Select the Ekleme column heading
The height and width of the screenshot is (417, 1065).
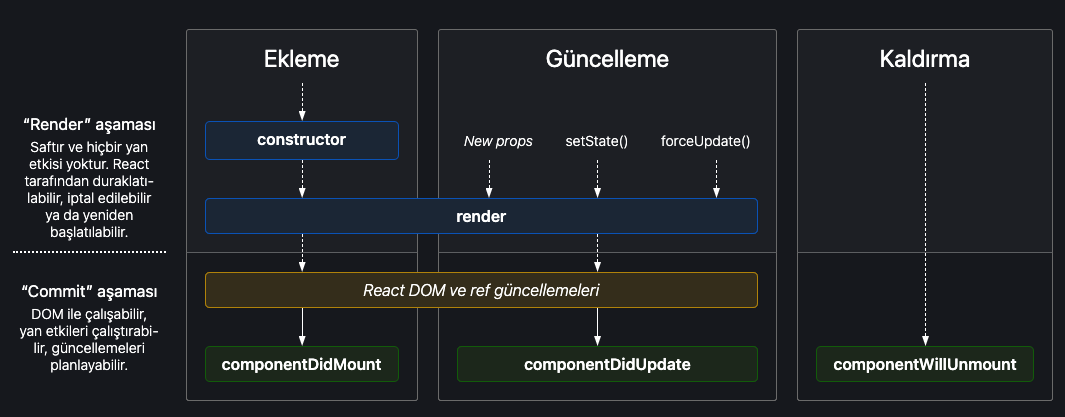(x=302, y=59)
